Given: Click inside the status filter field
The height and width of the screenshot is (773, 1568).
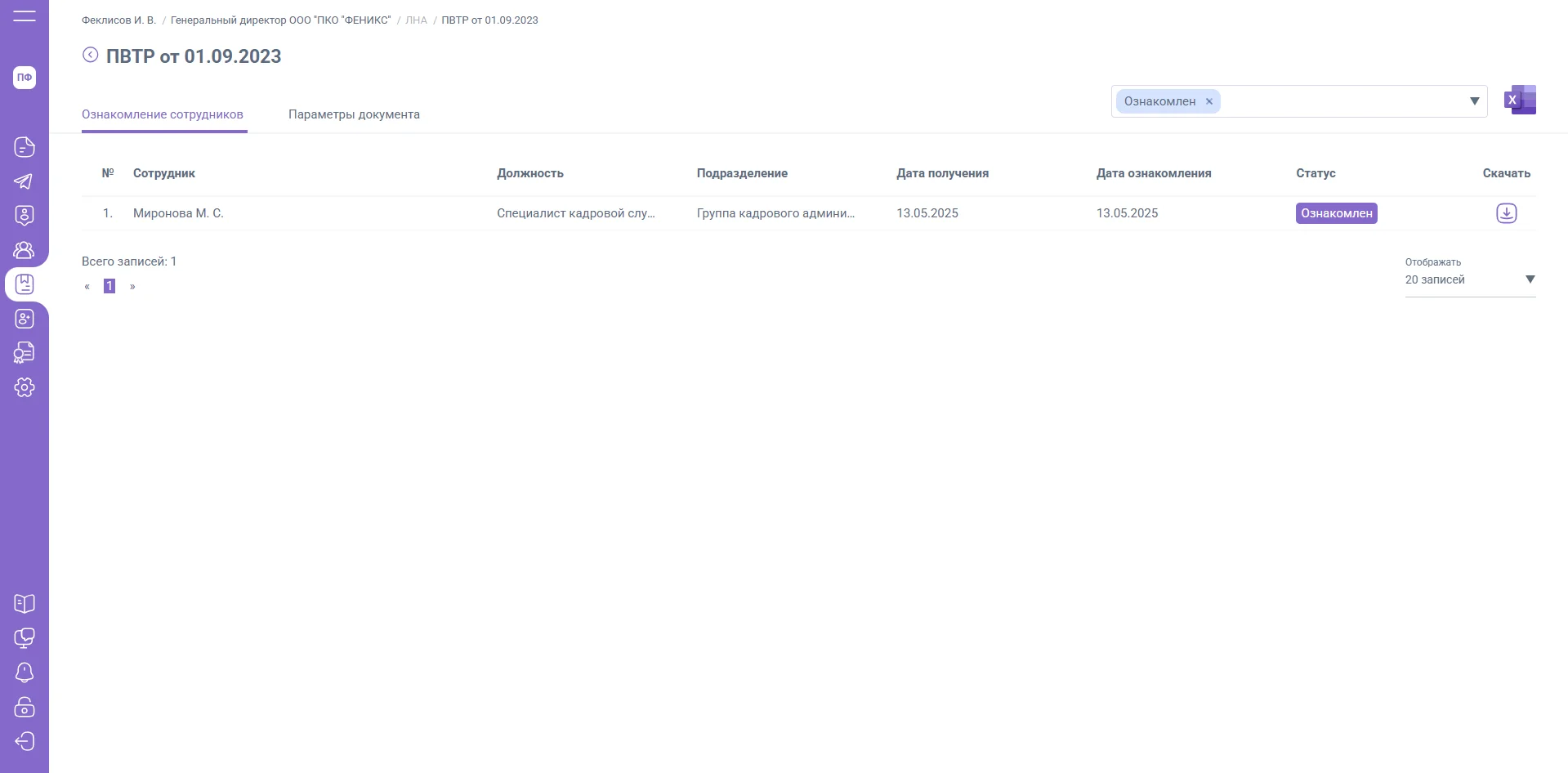Looking at the screenshot, I should [1340, 101].
